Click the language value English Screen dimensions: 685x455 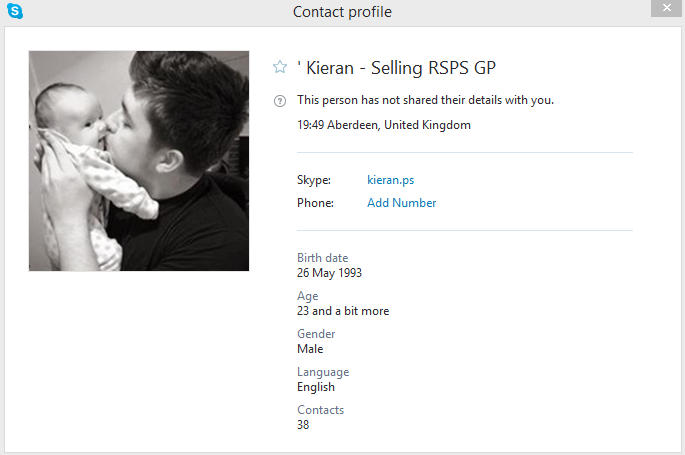pyautogui.click(x=316, y=387)
